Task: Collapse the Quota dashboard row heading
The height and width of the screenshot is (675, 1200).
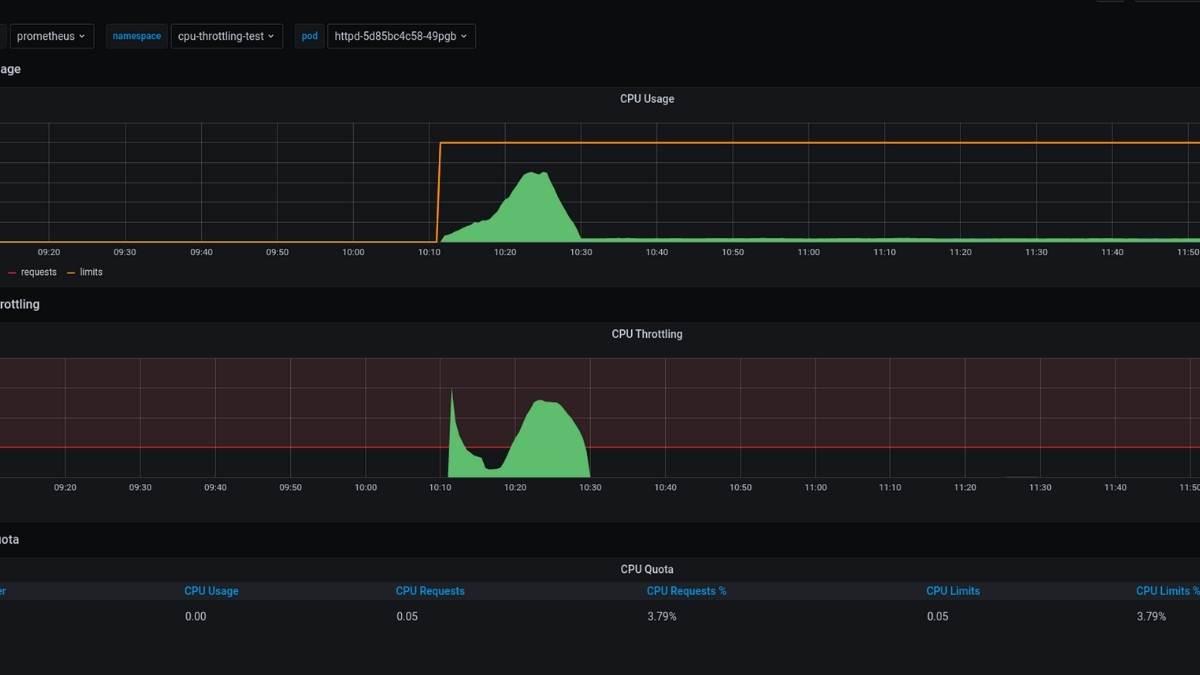Action: (x=9, y=539)
